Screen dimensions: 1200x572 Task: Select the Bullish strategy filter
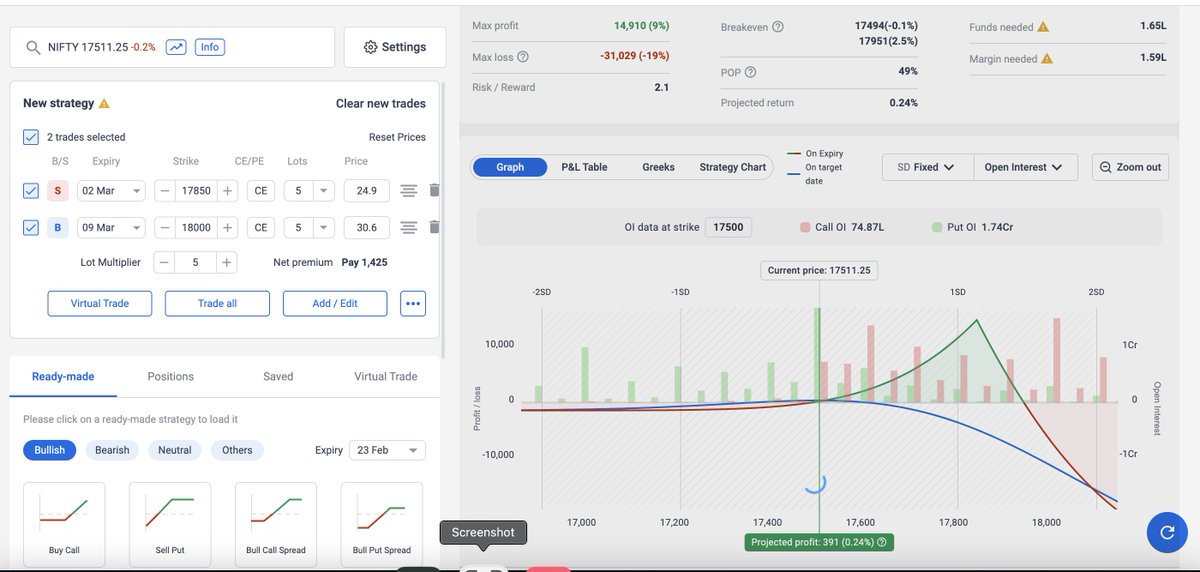(50, 450)
